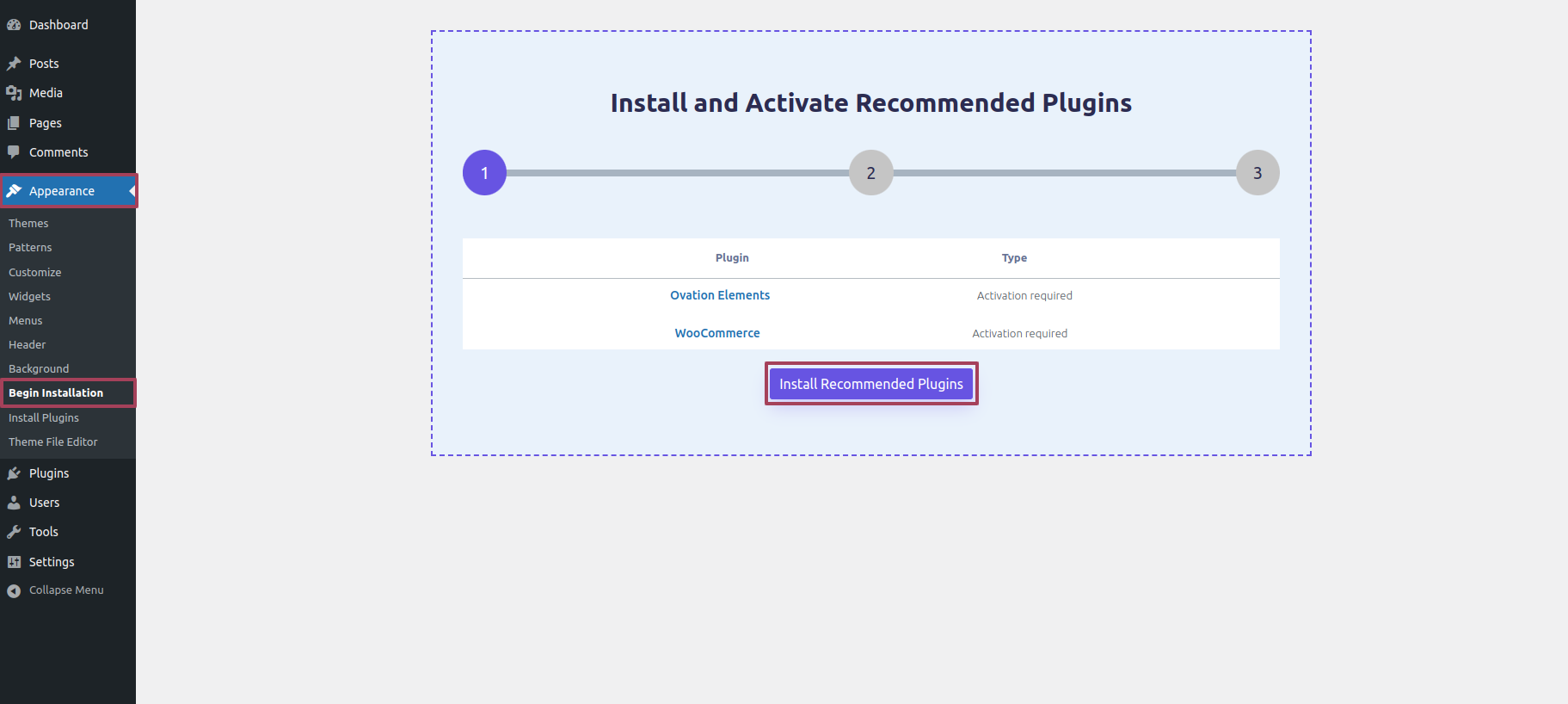Open the Tools menu label
Viewport: 1568px width, 704px height.
(44, 532)
